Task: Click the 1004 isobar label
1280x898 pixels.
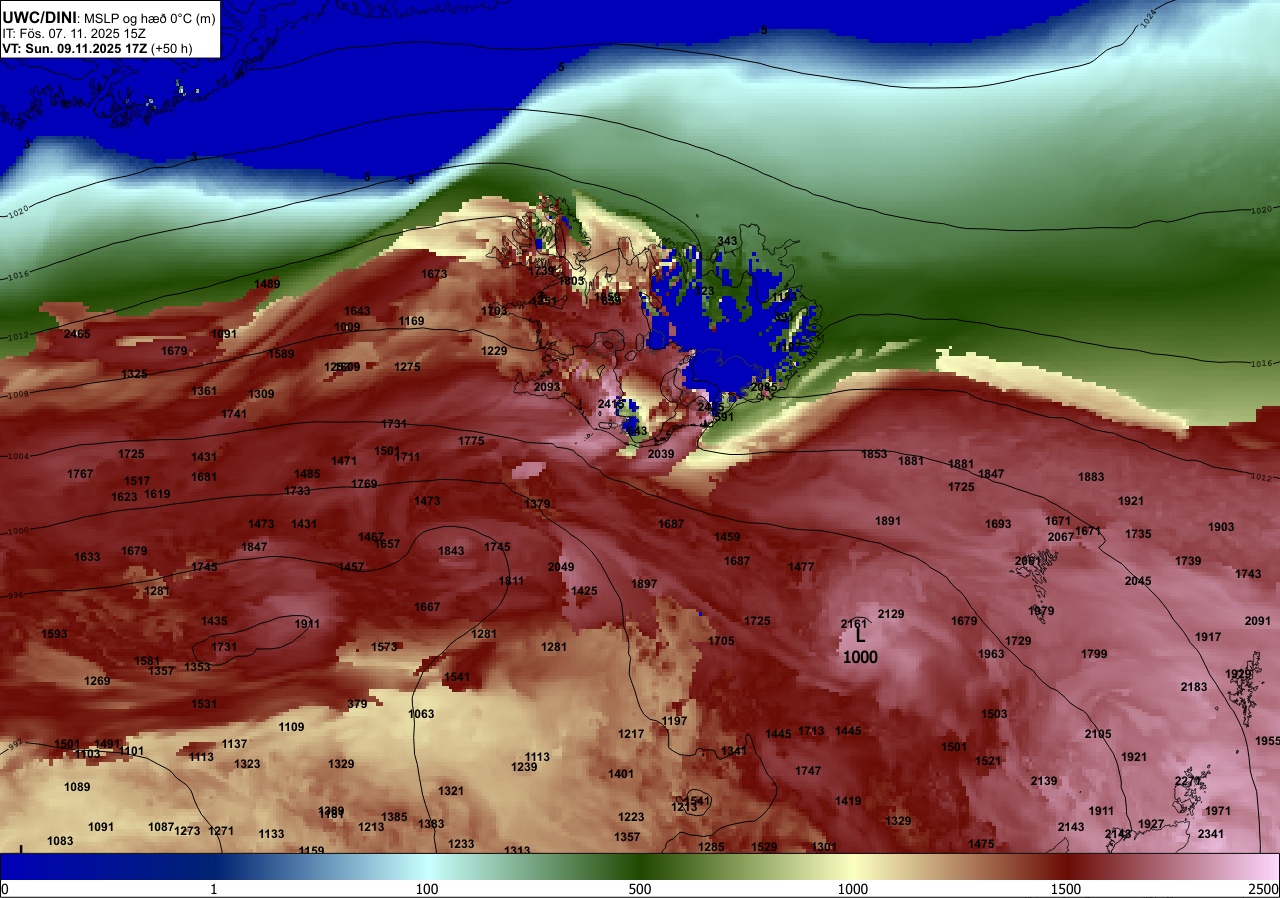Action: point(19,456)
